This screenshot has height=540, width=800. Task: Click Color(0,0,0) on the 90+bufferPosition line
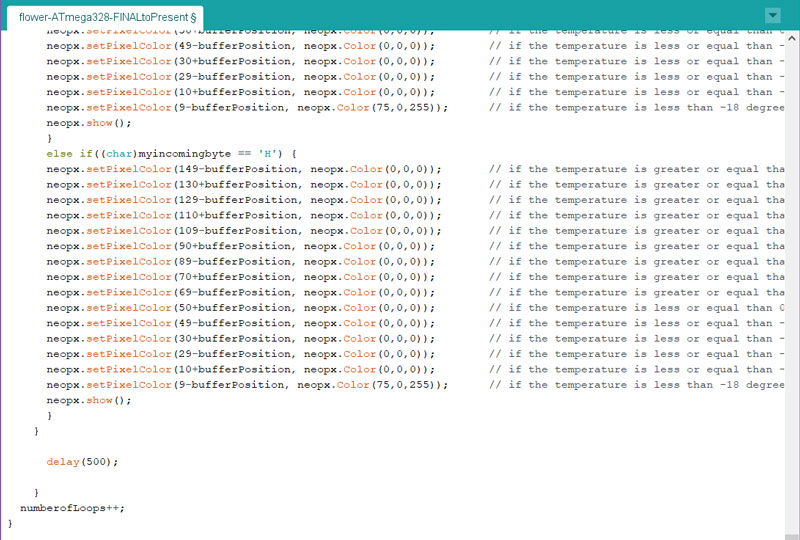(x=386, y=246)
